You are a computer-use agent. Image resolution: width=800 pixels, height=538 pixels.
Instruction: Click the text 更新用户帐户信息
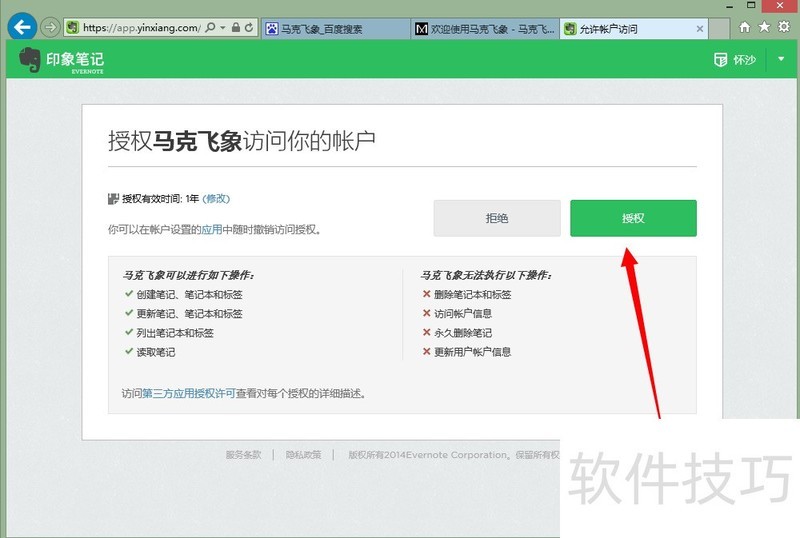tap(472, 352)
